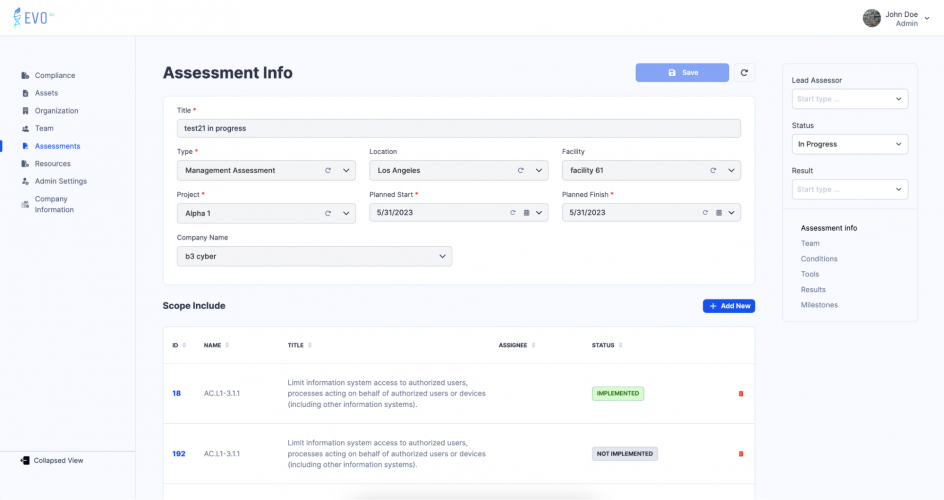Open the Location dropdown chevron

click(x=539, y=170)
